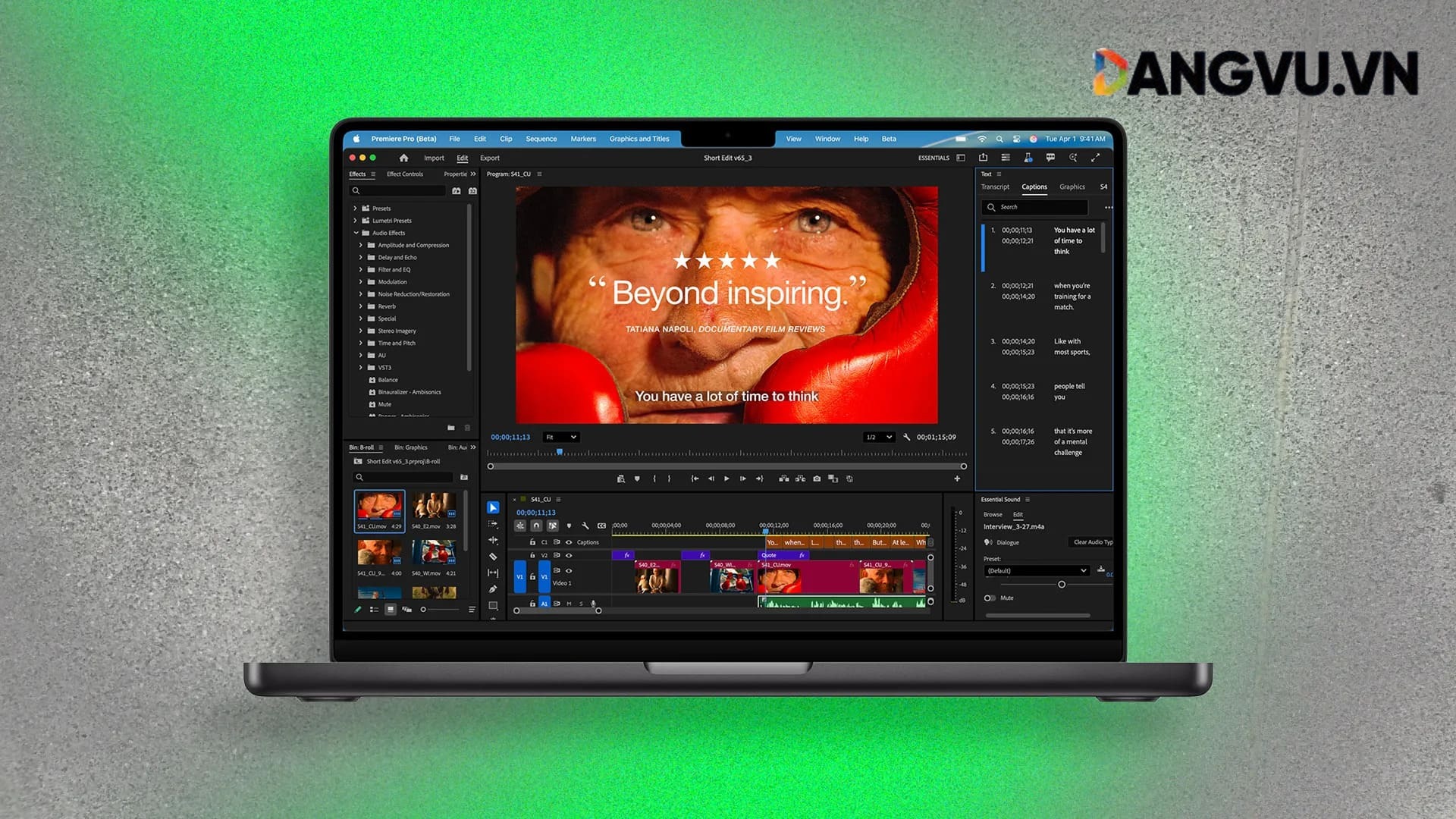The image size is (1456, 819).
Task: Click Mark In in Program monitor
Action: [x=654, y=479]
